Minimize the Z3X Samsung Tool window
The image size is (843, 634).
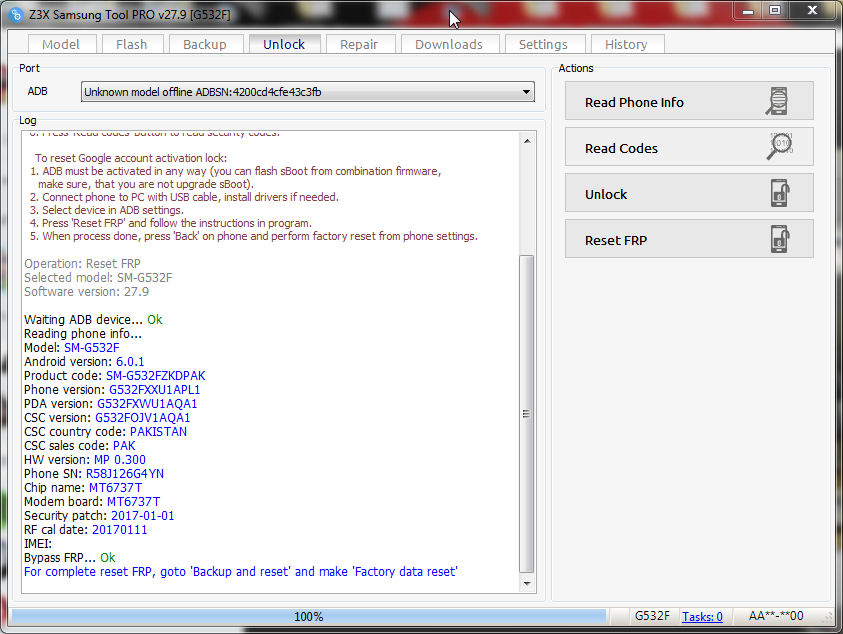[x=748, y=11]
